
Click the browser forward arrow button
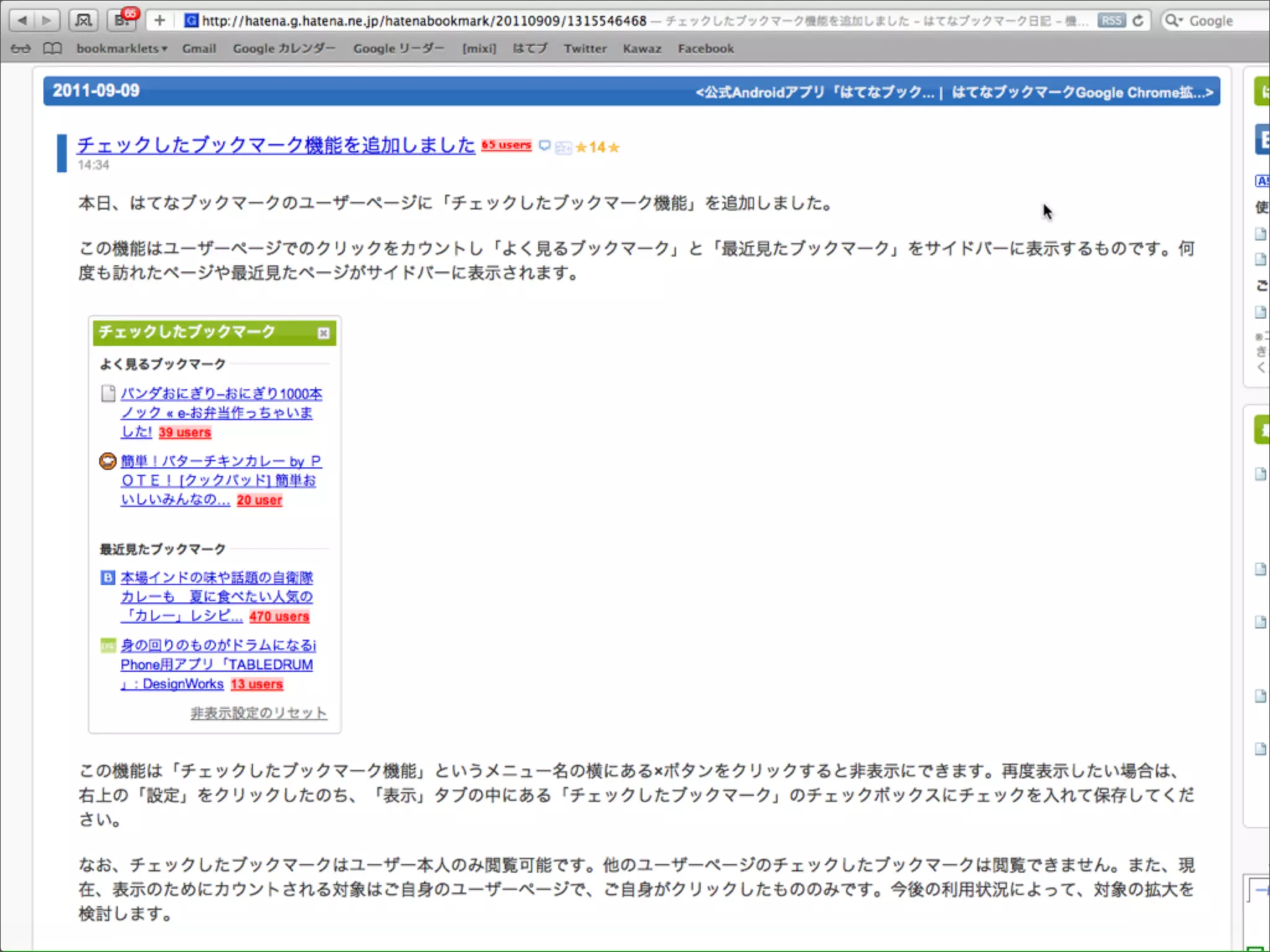pyautogui.click(x=47, y=20)
